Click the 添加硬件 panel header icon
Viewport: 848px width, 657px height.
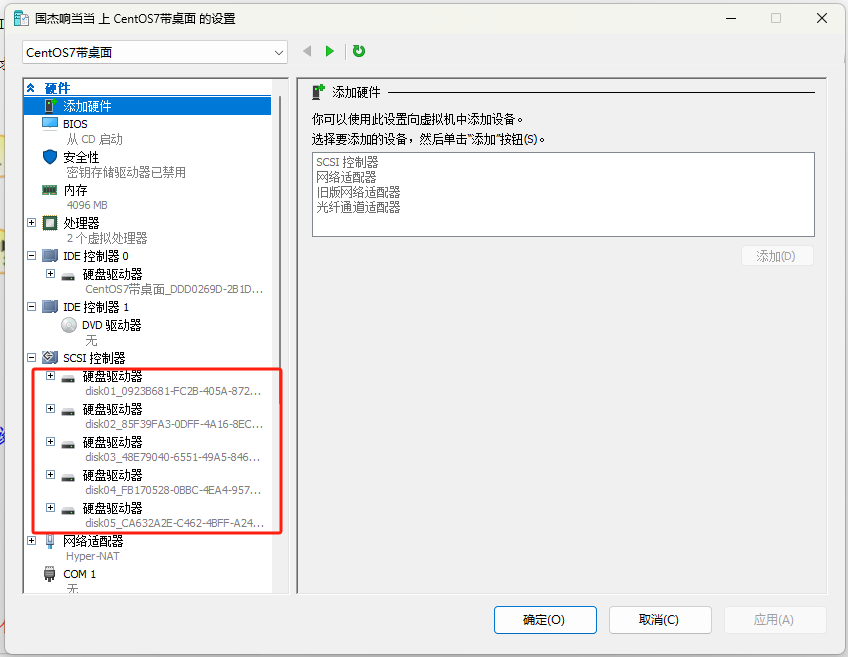[319, 92]
